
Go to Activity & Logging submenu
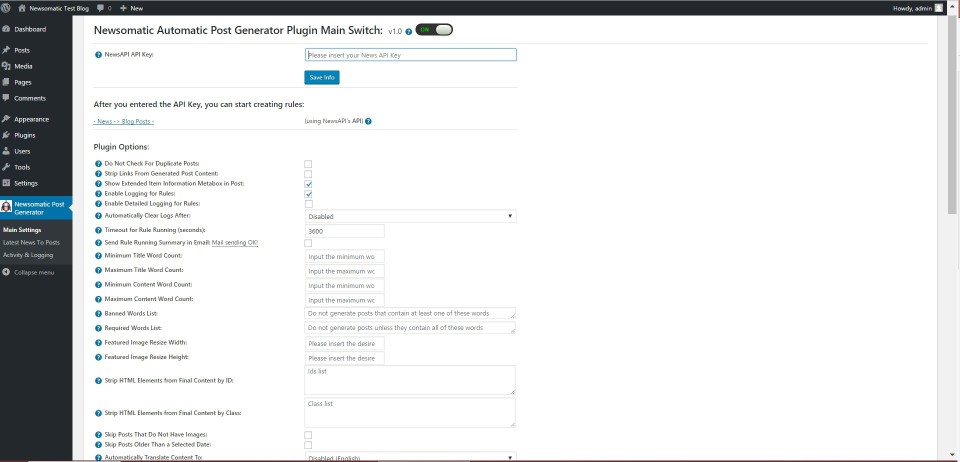click(28, 255)
